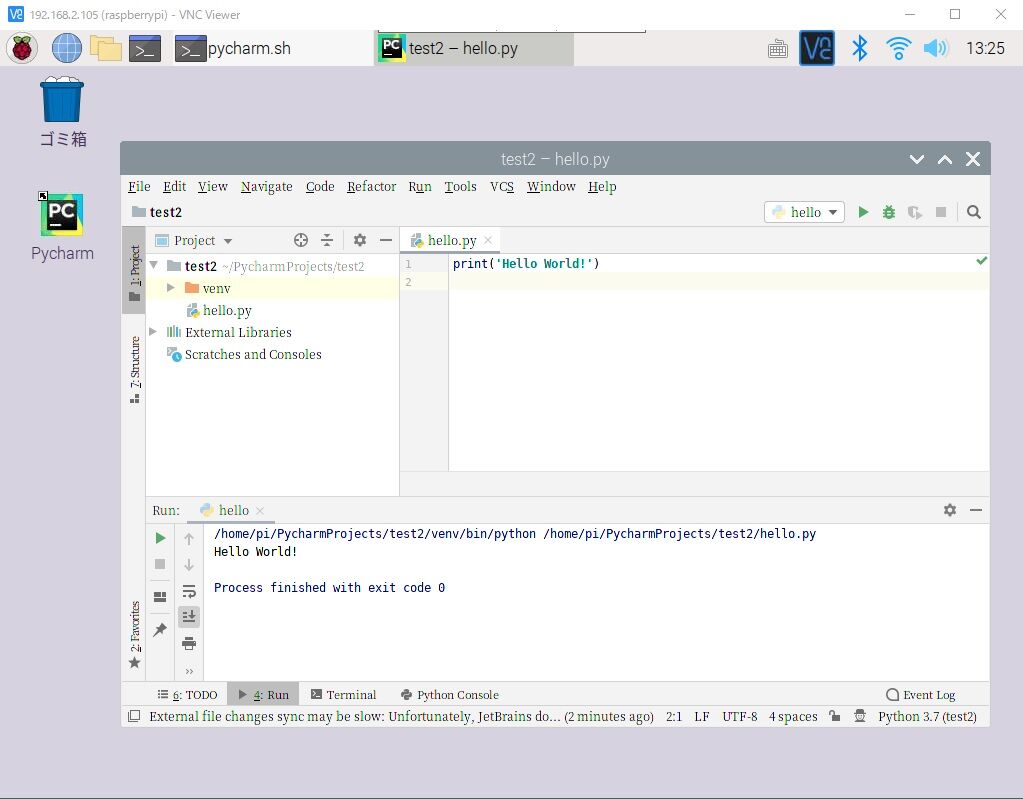Change line separator LF in status bar

701,716
